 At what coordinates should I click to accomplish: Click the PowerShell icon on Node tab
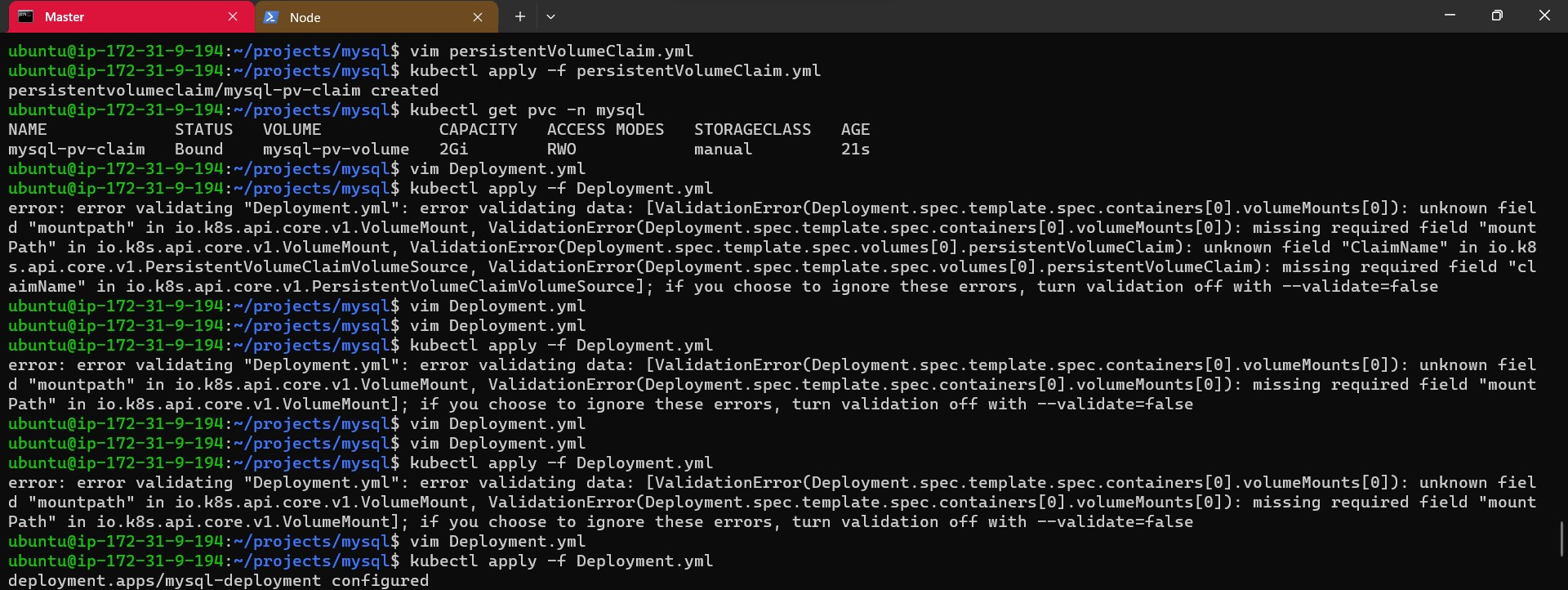tap(272, 17)
